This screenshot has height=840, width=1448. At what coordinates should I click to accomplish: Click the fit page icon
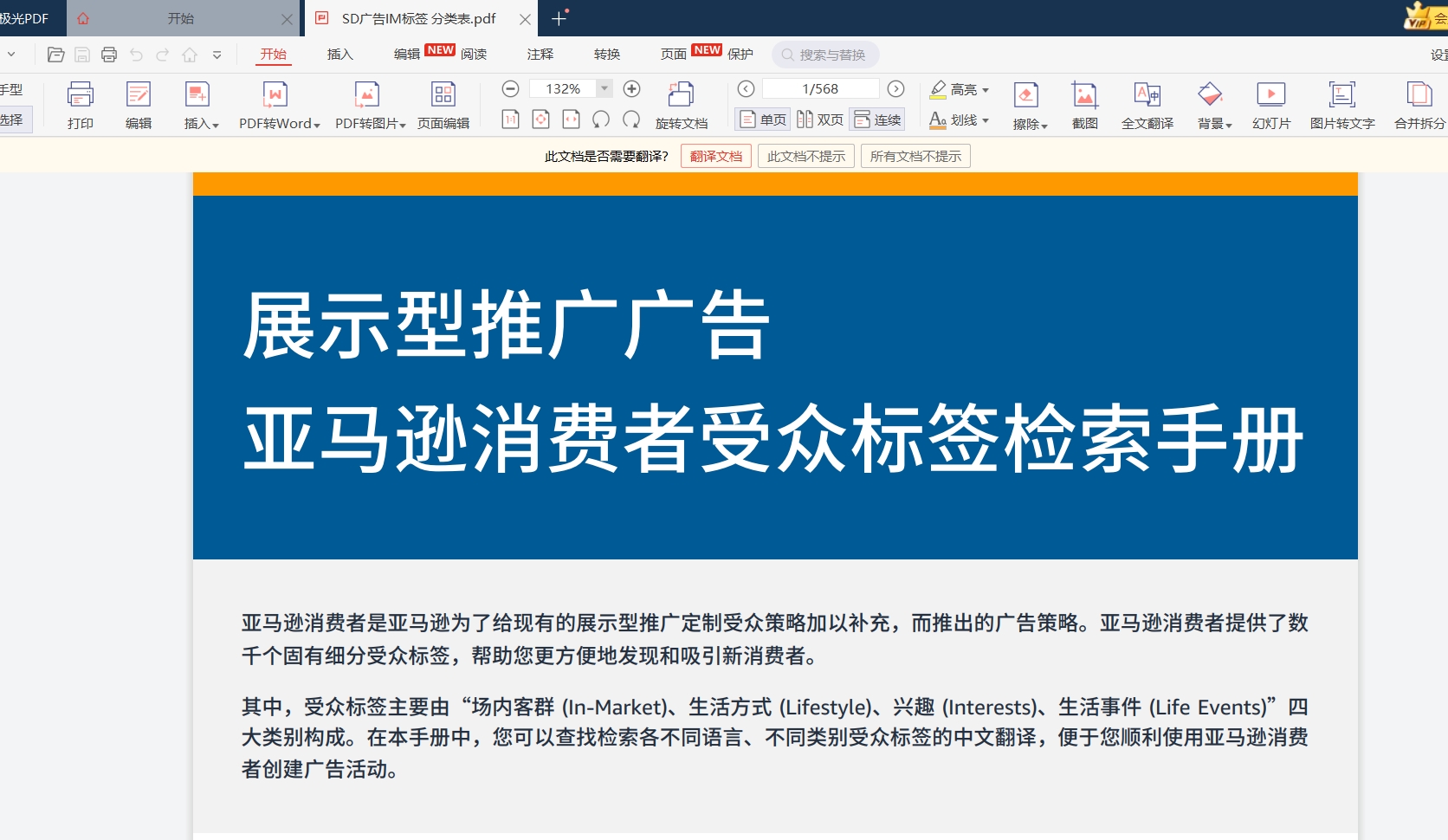541,119
